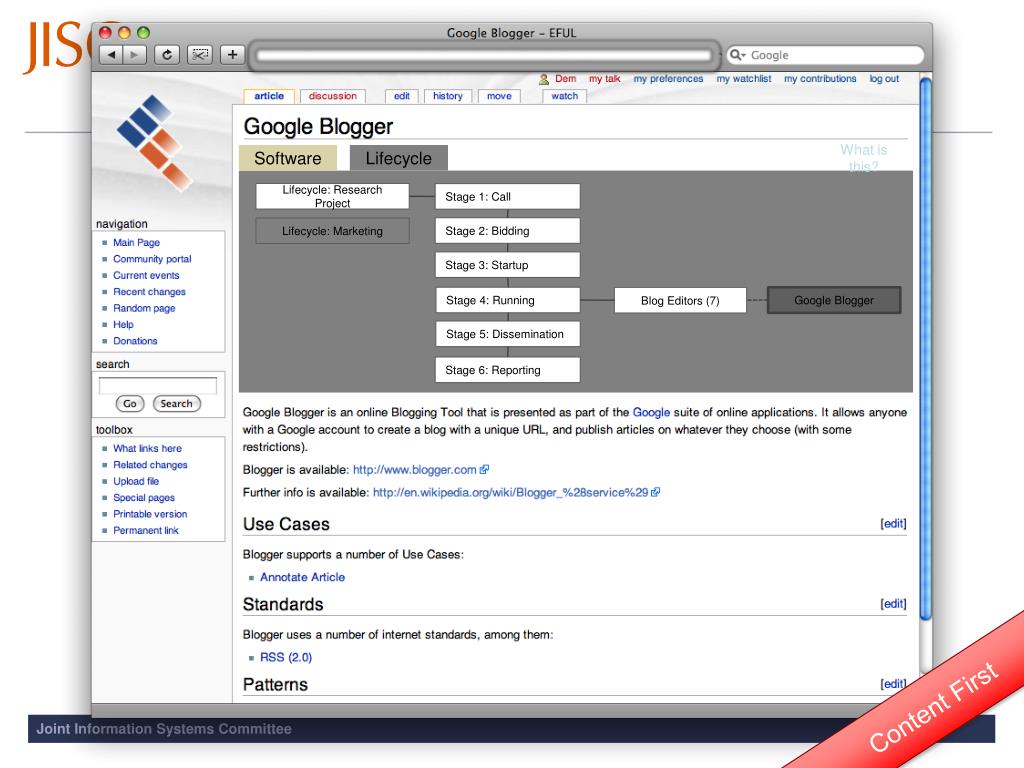The height and width of the screenshot is (768, 1024).
Task: Open the Wikipedia Blogger service link
Action: pos(511,492)
